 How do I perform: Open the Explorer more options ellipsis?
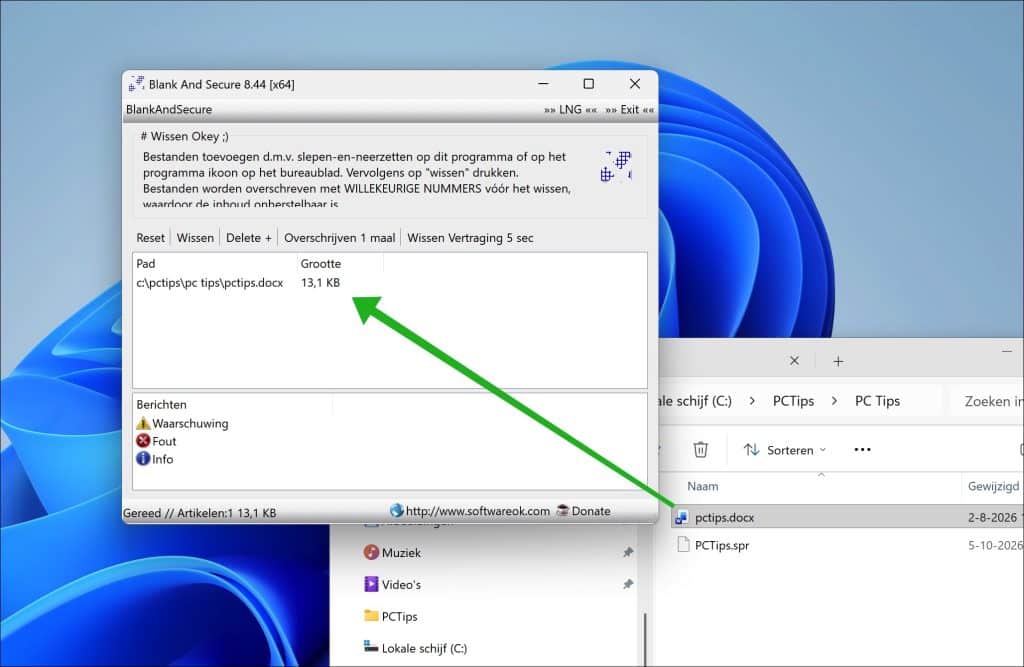[x=862, y=449]
